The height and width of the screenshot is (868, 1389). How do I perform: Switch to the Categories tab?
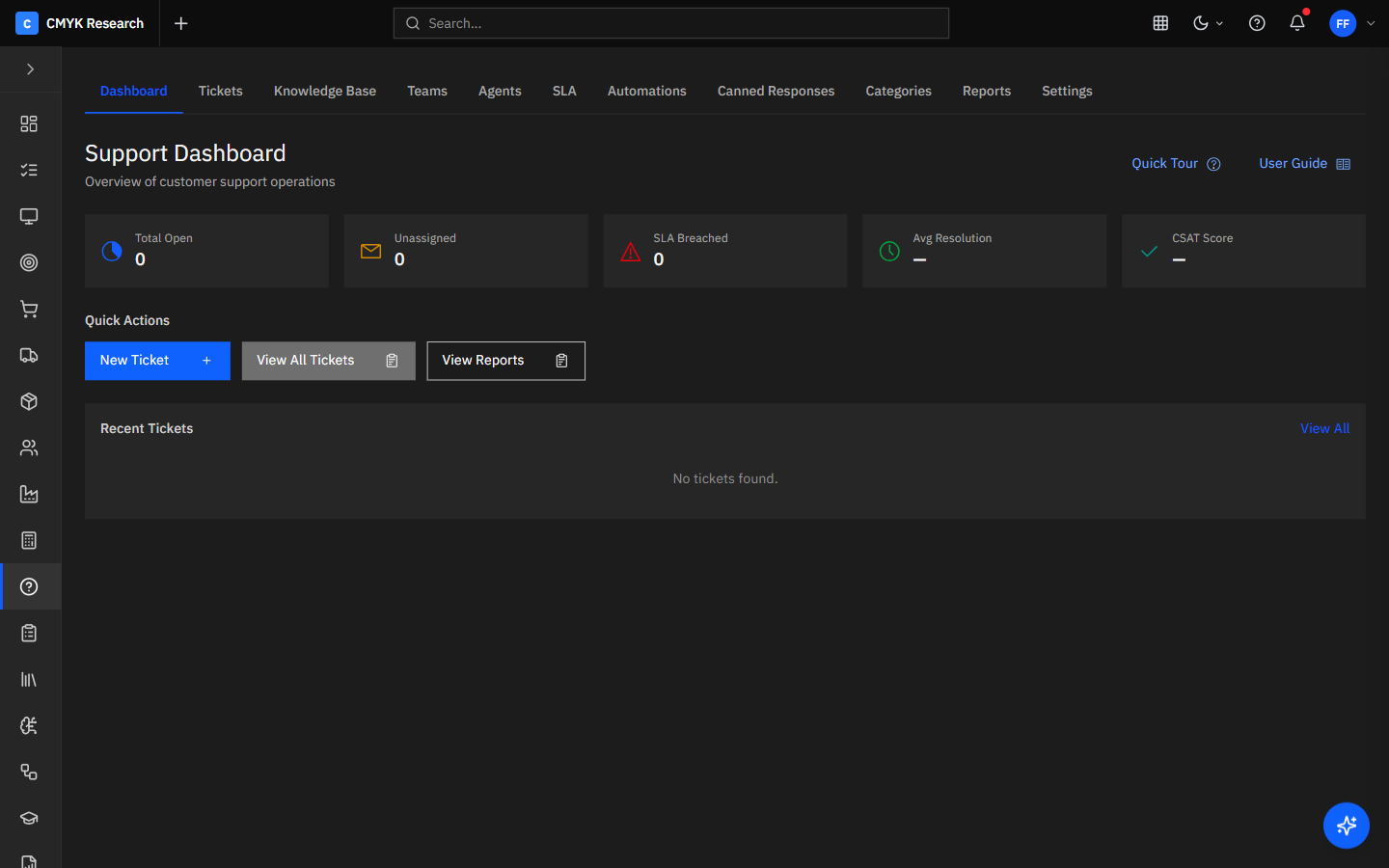pos(899,91)
